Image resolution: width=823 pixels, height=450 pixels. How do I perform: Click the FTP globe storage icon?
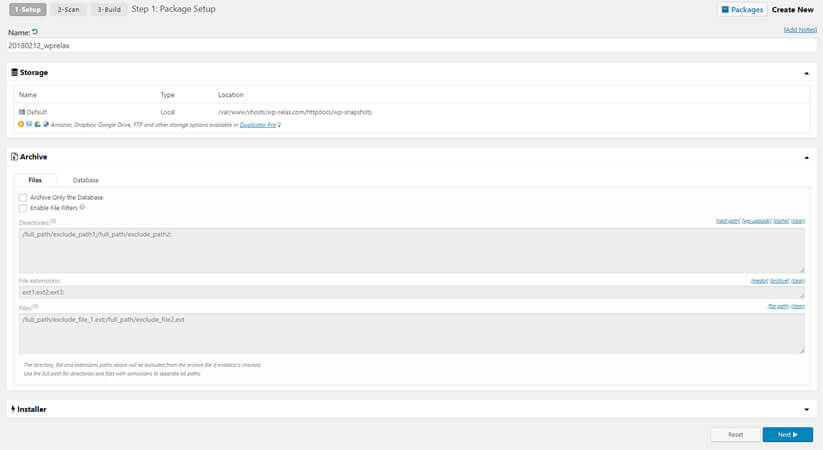tap(46, 124)
